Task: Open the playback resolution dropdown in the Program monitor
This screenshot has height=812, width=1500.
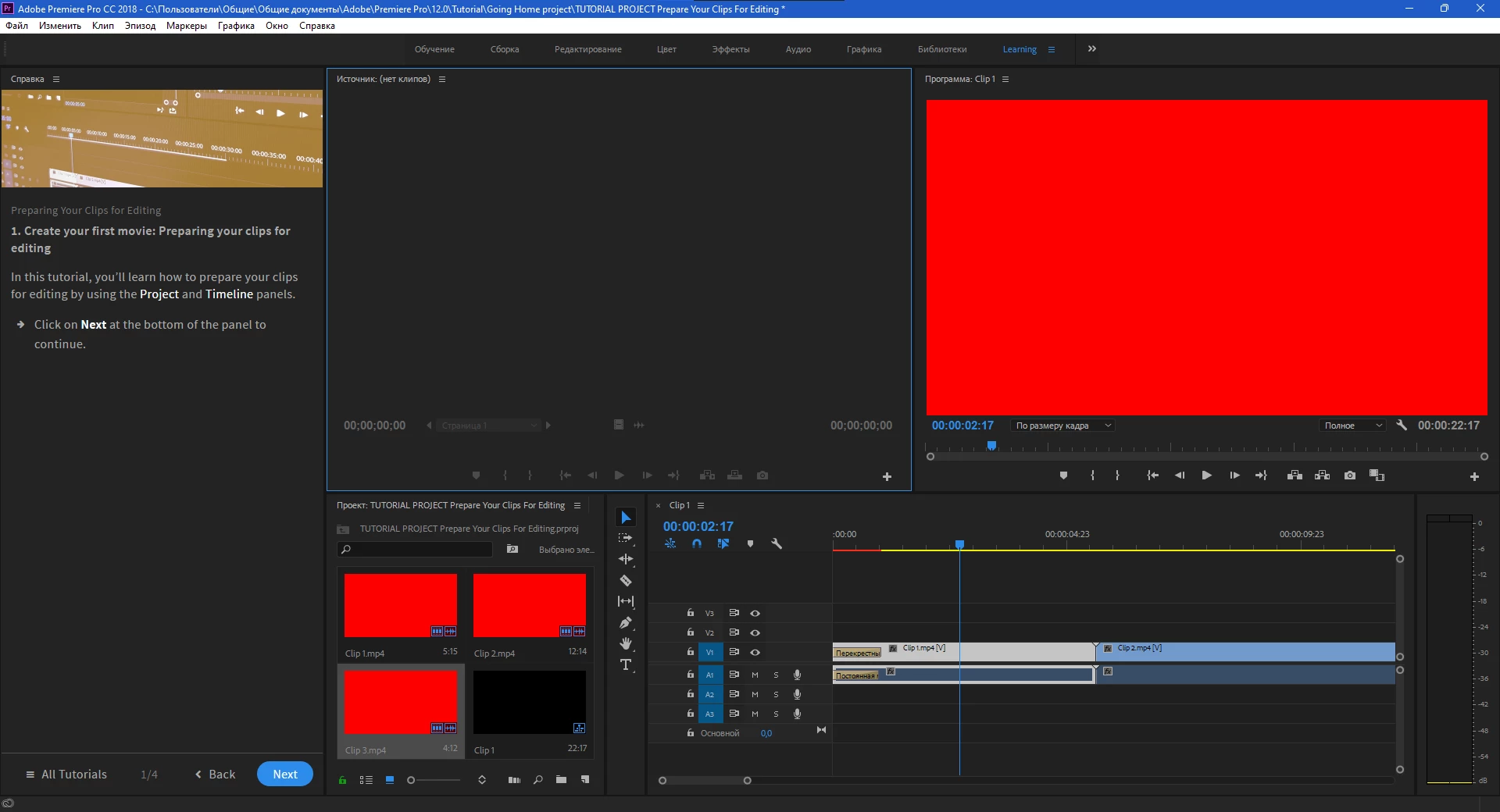Action: (x=1353, y=426)
